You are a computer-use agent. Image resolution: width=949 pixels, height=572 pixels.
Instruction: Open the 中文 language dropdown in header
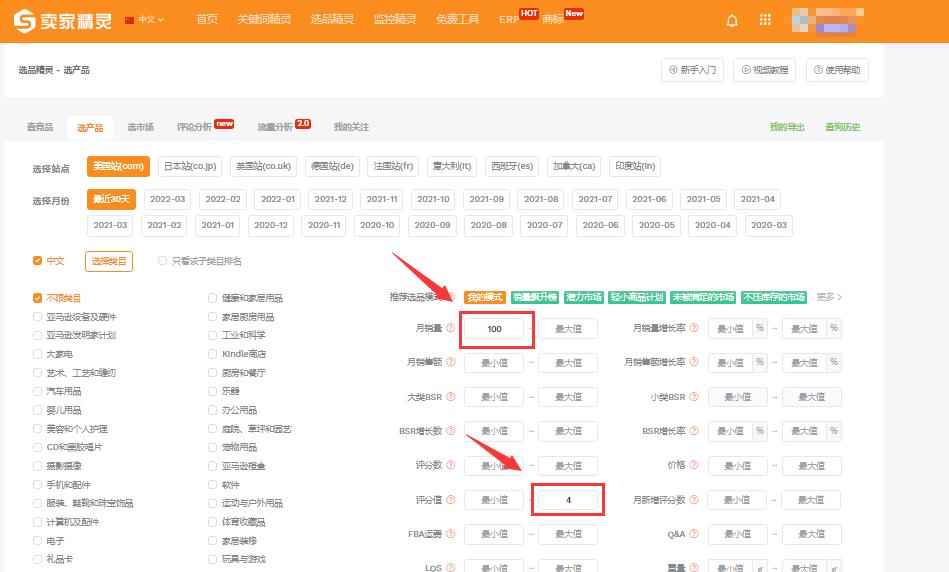[145, 20]
